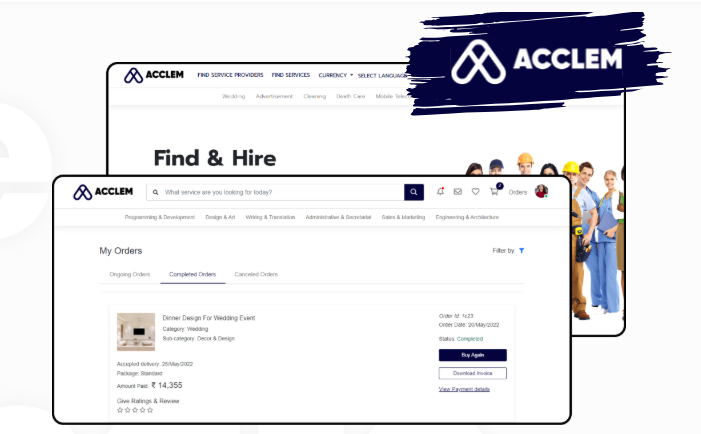Open the View Payment details link
701x434 pixels.
pyautogui.click(x=464, y=389)
